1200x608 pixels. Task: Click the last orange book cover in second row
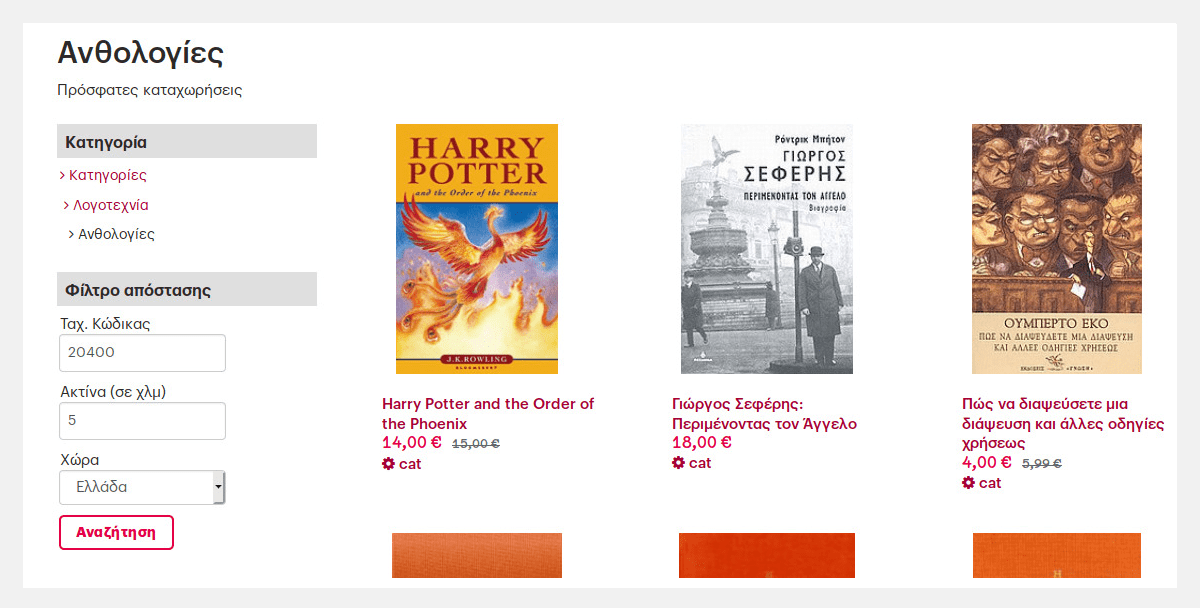point(1057,556)
